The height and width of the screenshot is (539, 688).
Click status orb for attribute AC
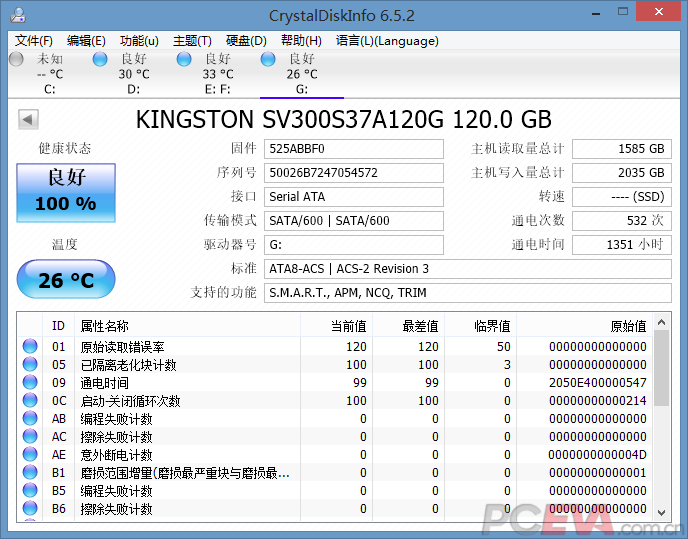pos(30,436)
